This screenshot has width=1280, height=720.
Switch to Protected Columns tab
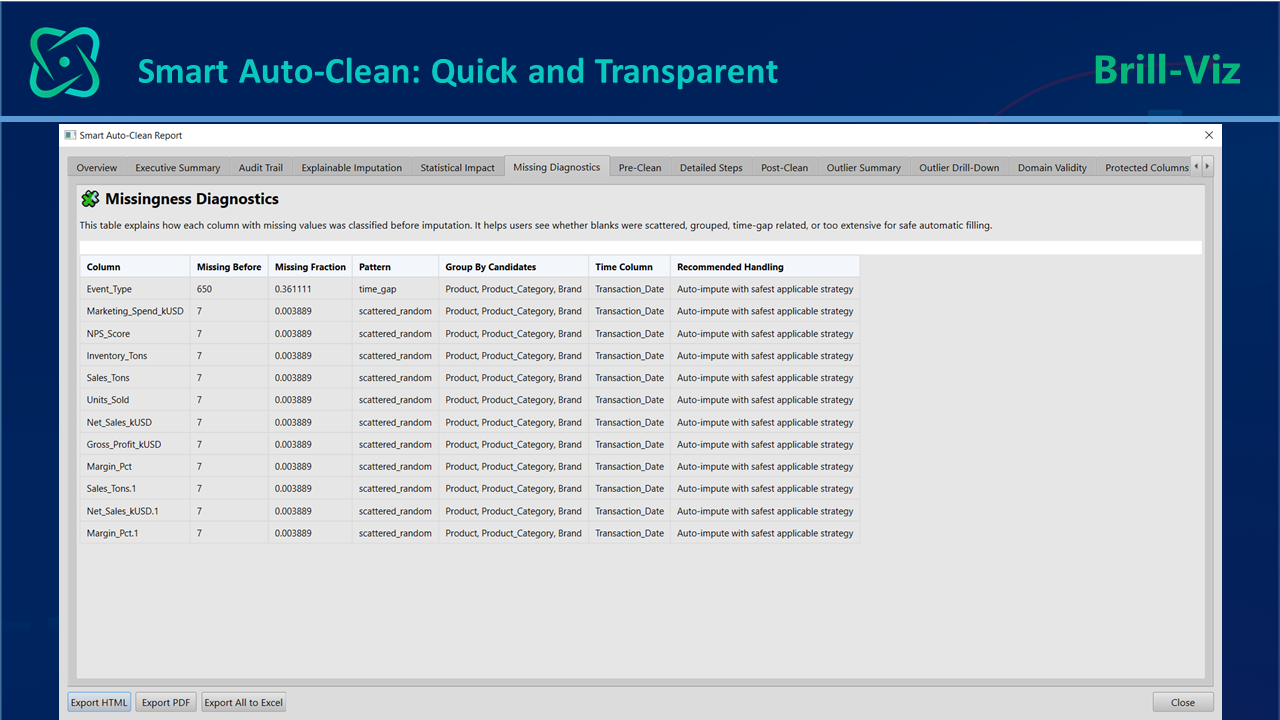pyautogui.click(x=1147, y=167)
